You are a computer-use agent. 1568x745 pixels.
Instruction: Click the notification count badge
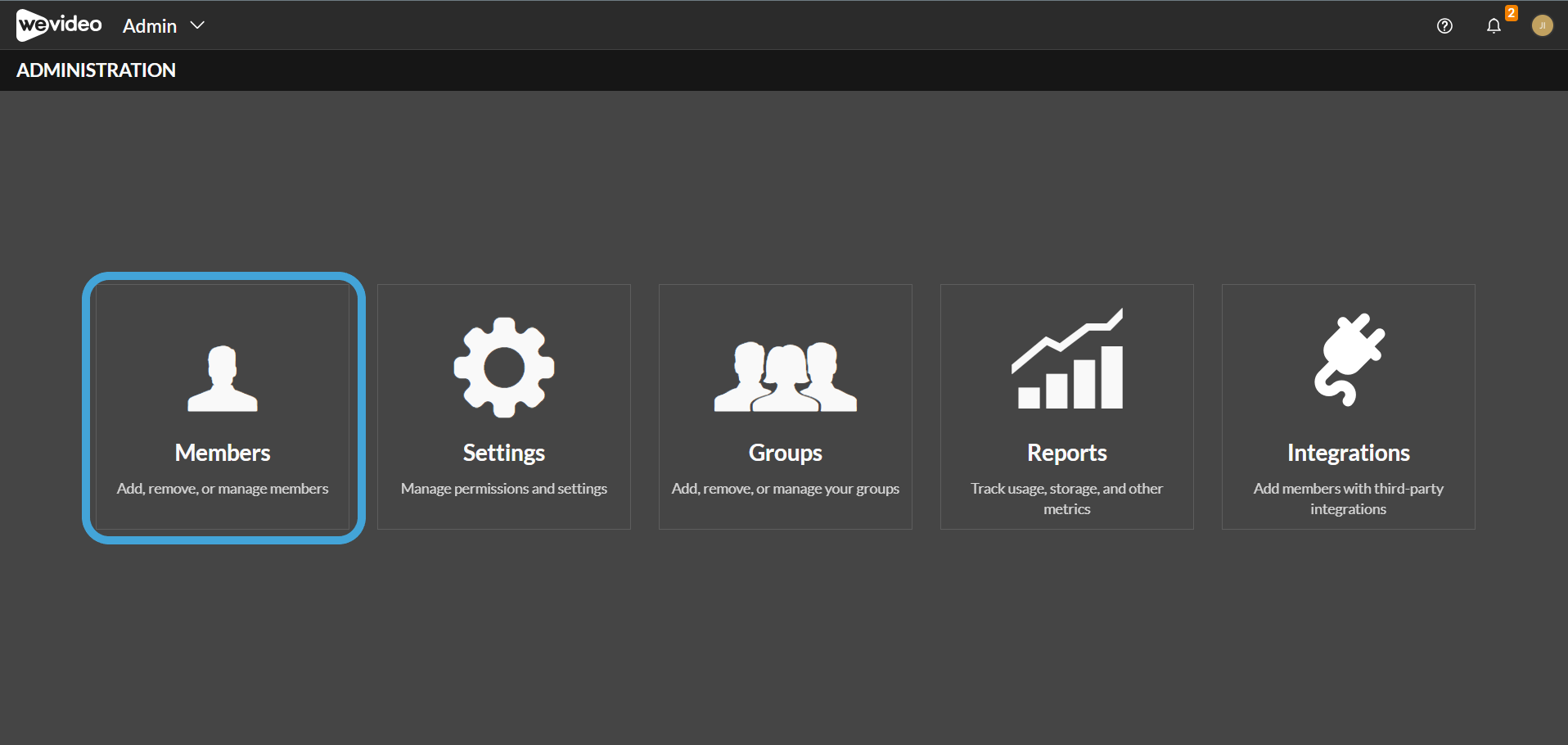pyautogui.click(x=1512, y=13)
